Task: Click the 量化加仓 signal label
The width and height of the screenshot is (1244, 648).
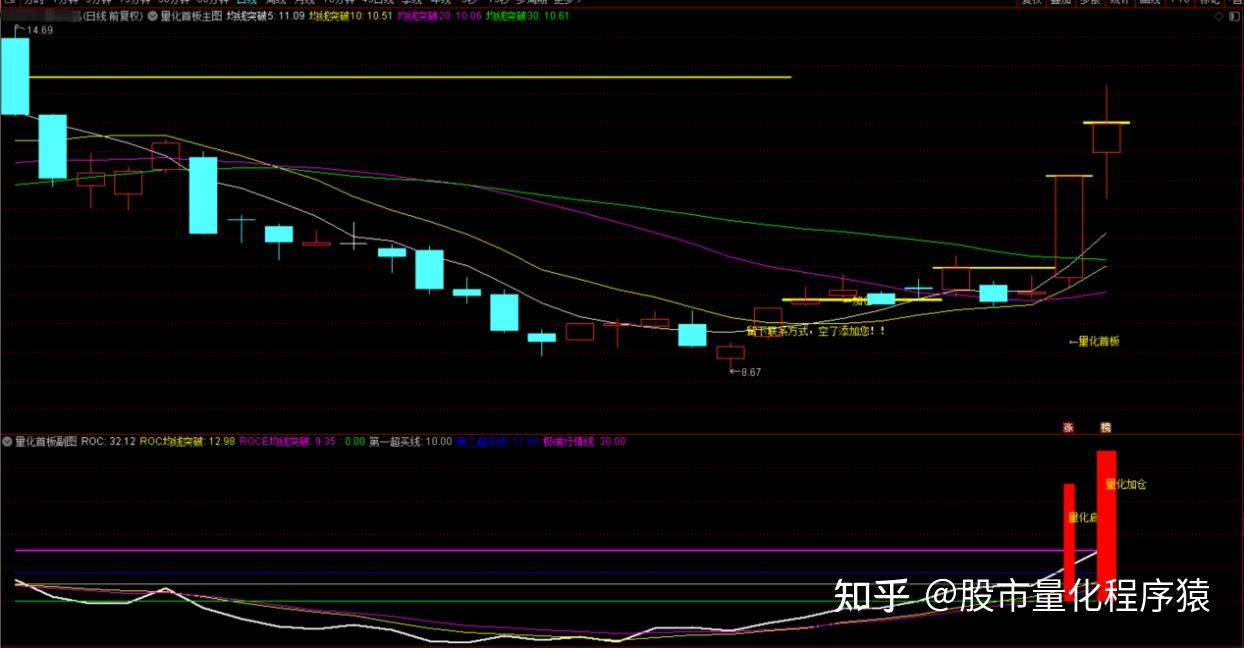Action: 1125,485
